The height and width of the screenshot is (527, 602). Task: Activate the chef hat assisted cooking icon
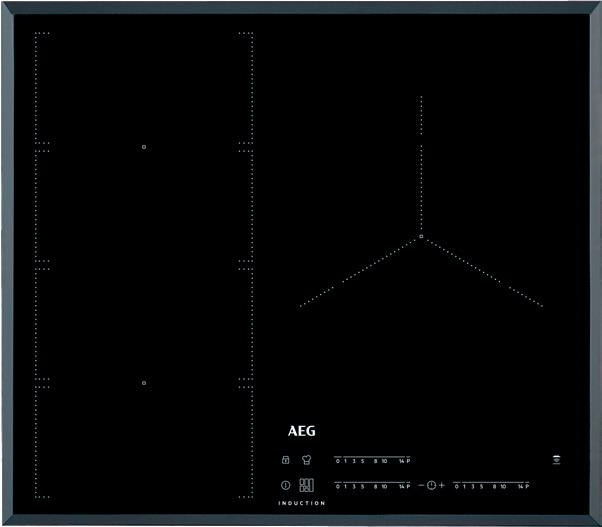tap(306, 459)
